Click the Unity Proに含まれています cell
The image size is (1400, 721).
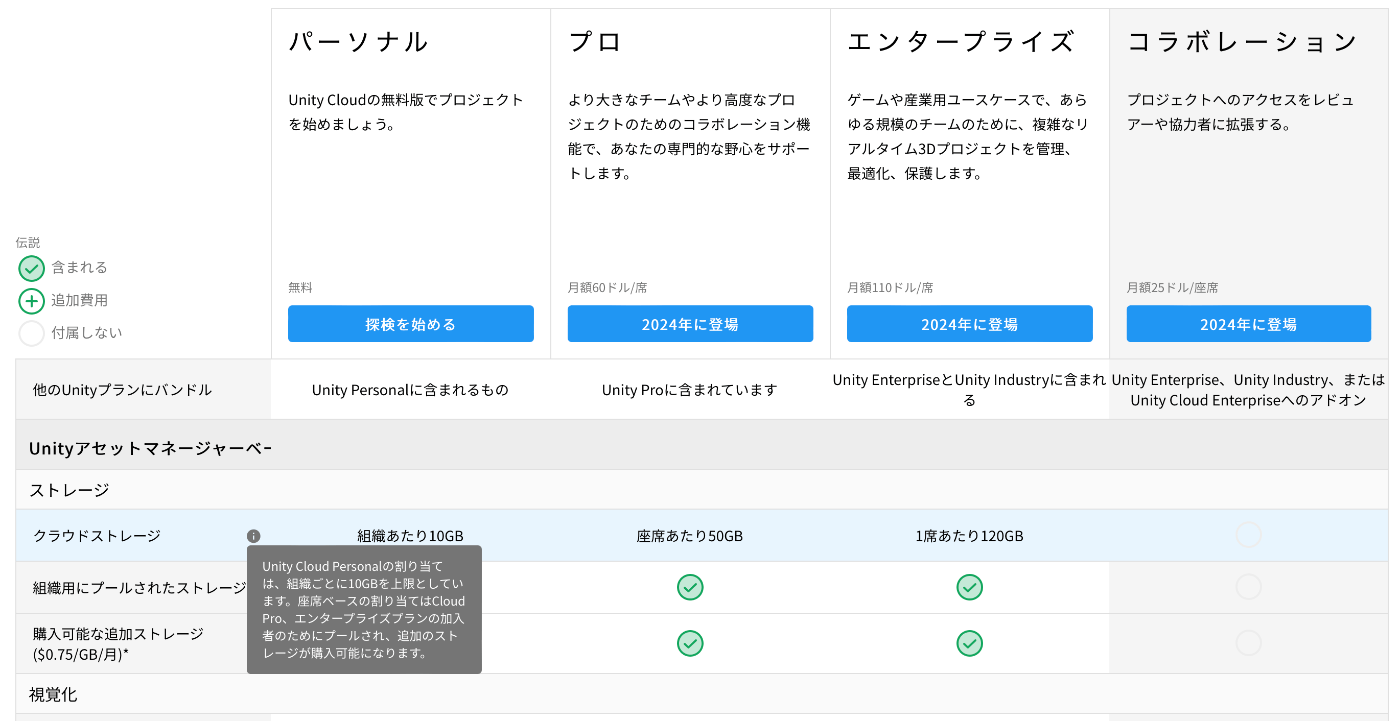pyautogui.click(x=690, y=390)
